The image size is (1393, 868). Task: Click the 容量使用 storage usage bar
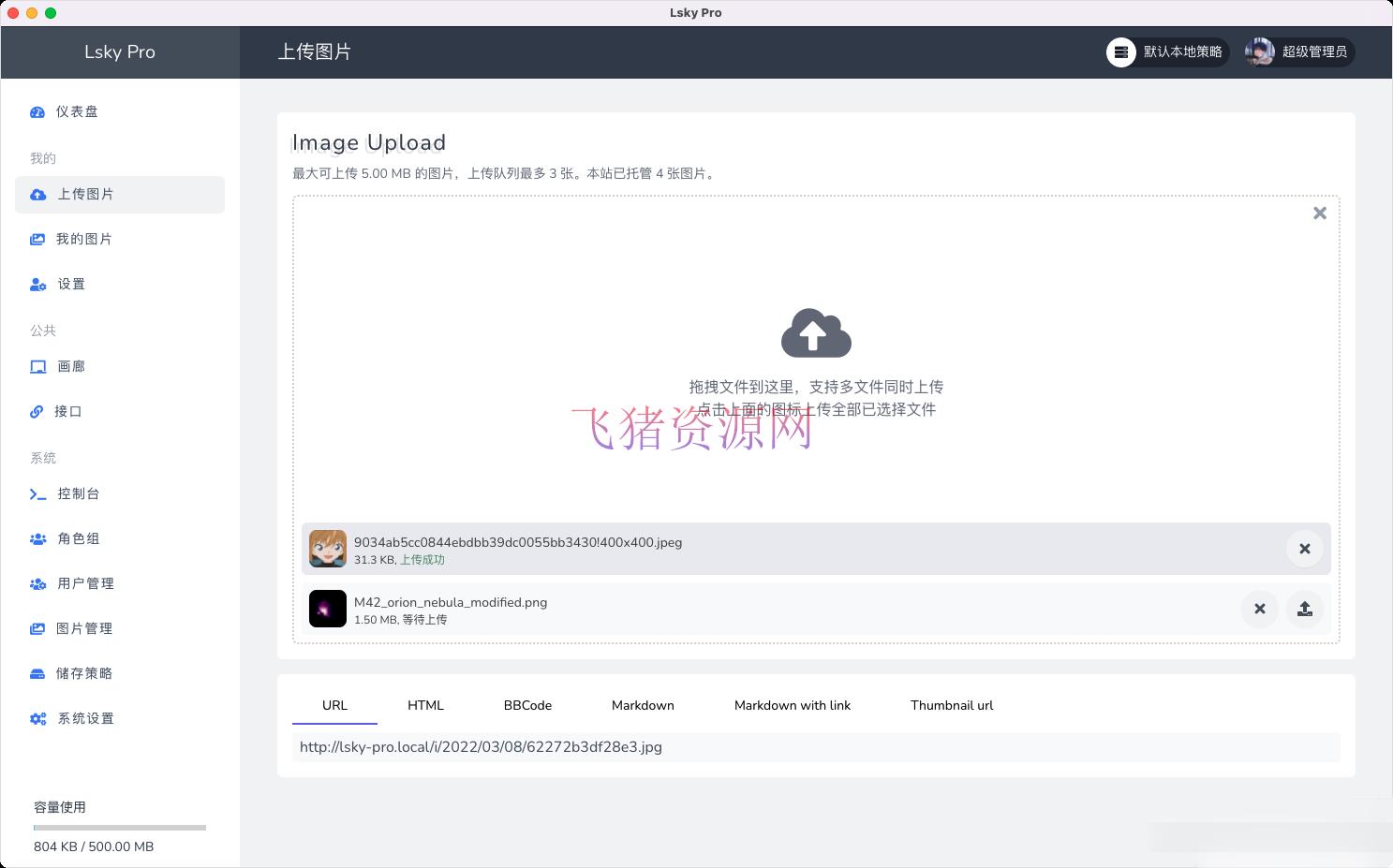point(119,827)
